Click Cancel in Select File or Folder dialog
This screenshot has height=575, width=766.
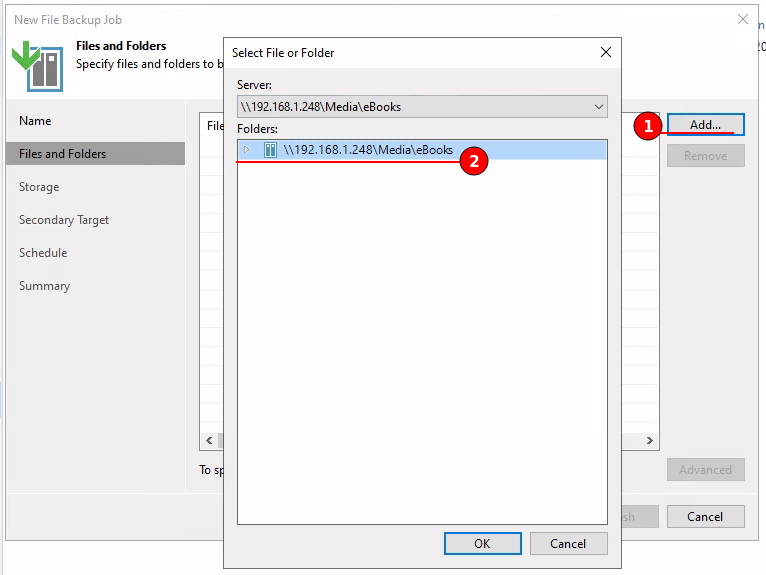click(x=568, y=543)
